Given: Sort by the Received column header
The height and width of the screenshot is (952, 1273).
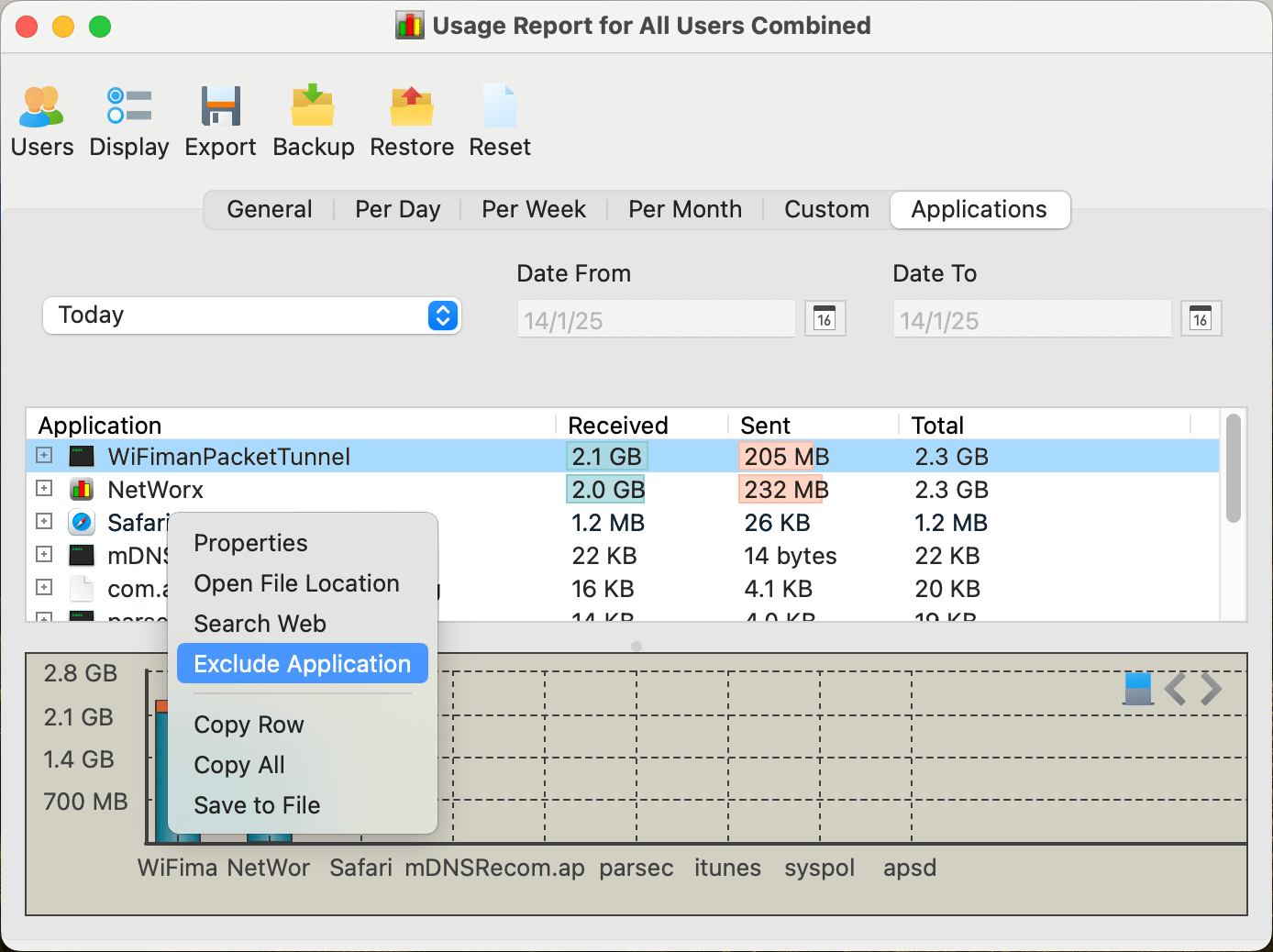Looking at the screenshot, I should coord(642,425).
